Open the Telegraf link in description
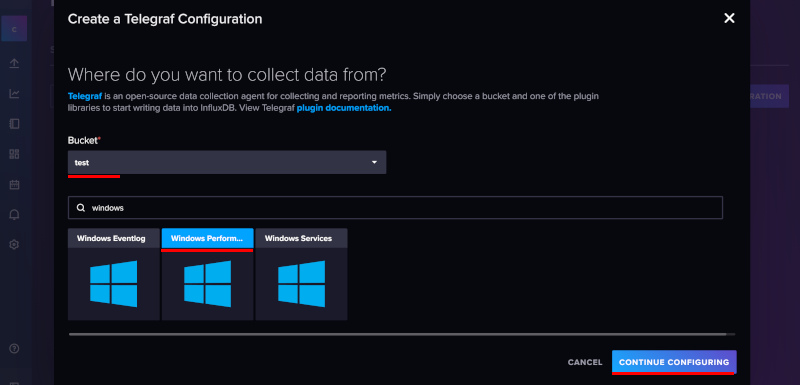 [85, 96]
